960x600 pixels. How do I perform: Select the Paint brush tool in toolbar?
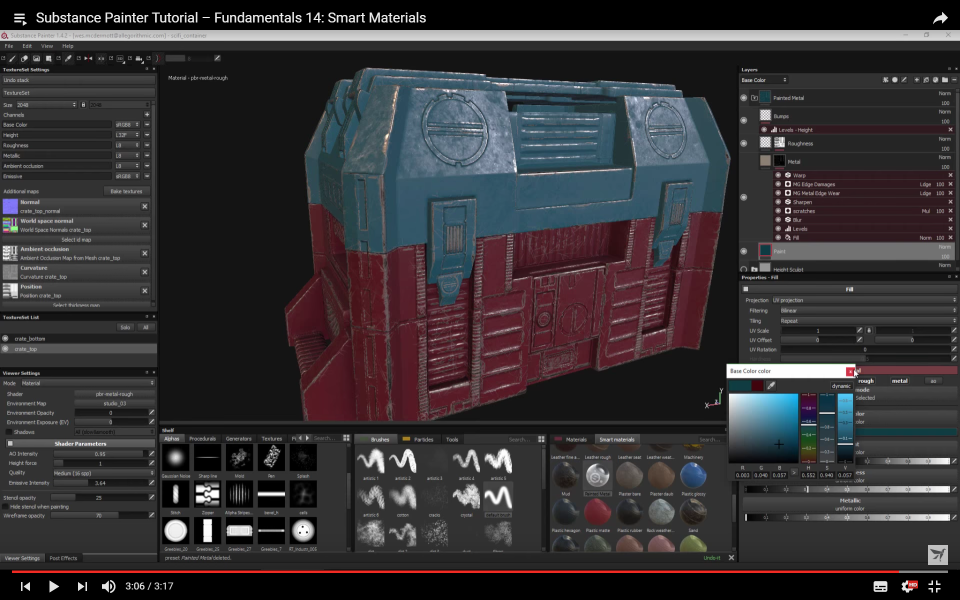click(x=12, y=58)
